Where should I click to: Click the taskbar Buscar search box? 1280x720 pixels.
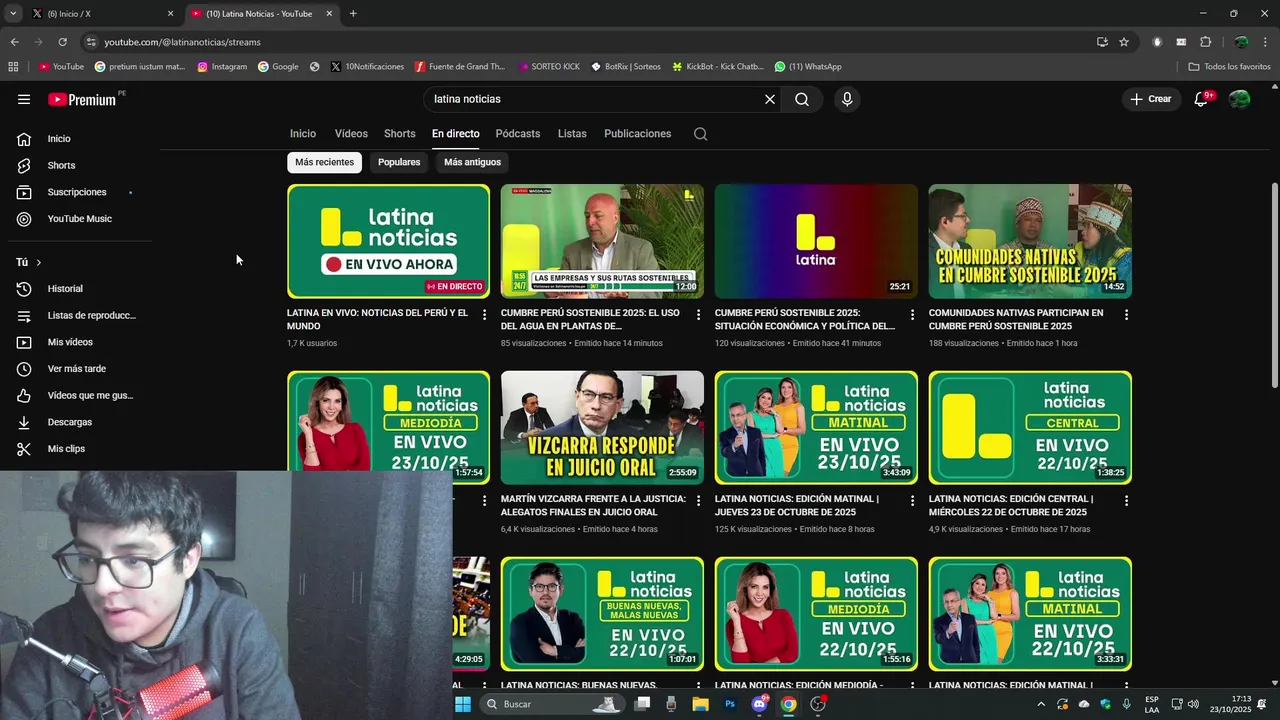click(x=551, y=704)
